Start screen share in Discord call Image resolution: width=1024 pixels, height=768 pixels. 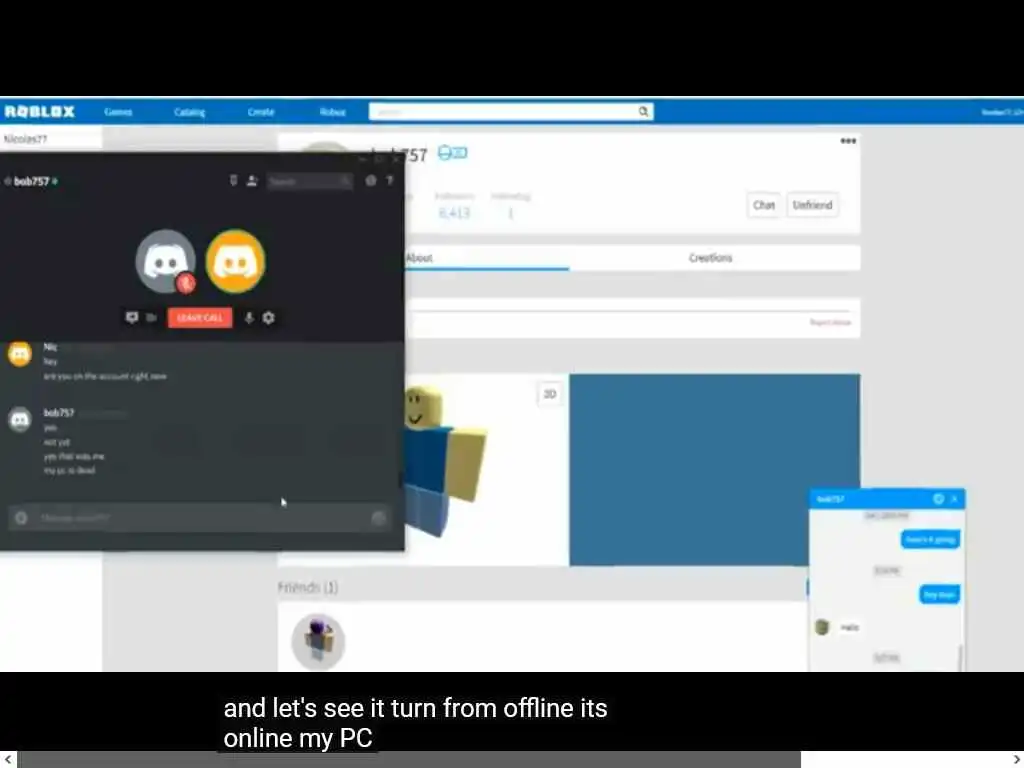click(131, 317)
